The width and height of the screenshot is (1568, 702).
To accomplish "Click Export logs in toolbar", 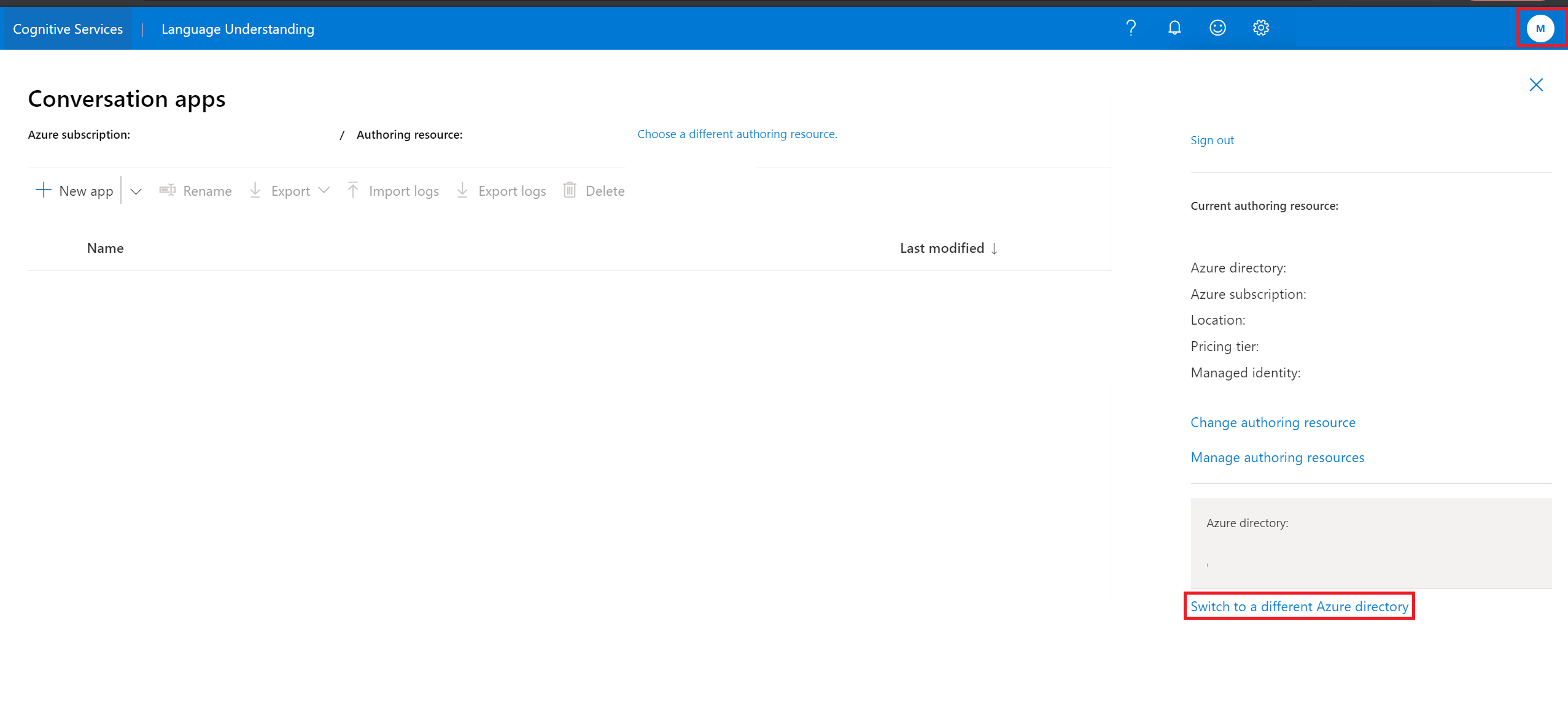I will pos(501,191).
